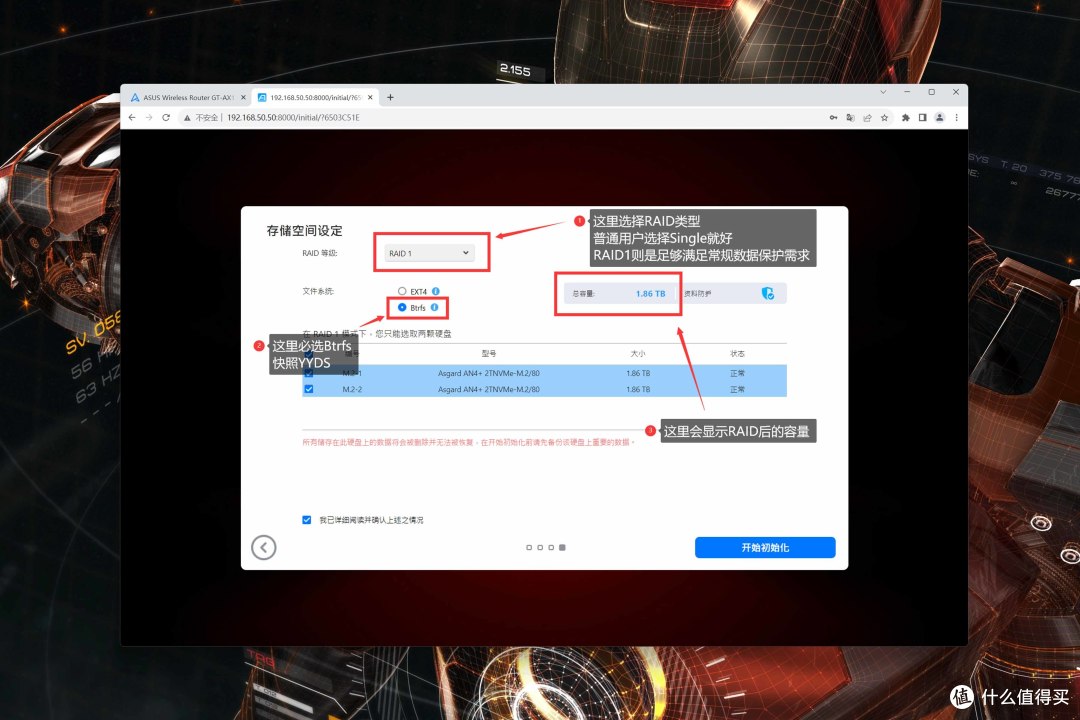
Task: Click the 不安全 label in the address bar
Action: click(206, 118)
